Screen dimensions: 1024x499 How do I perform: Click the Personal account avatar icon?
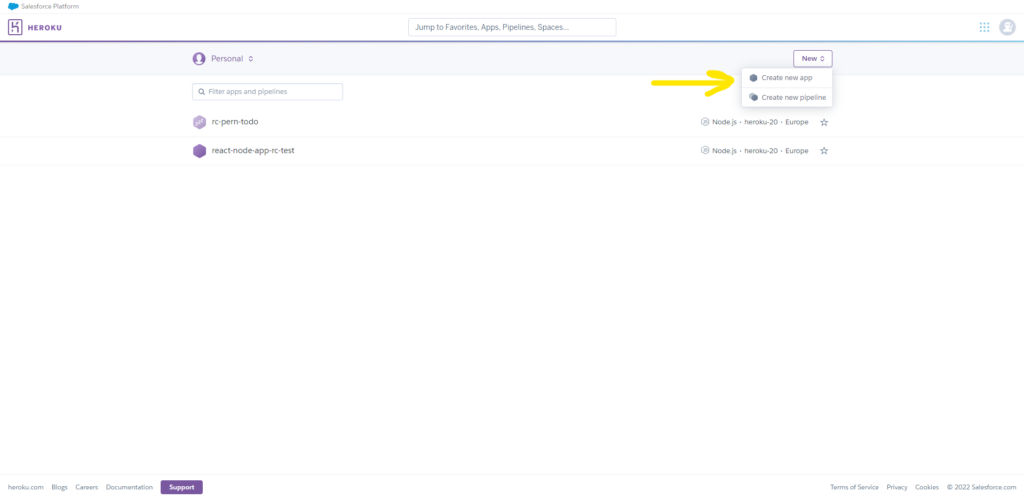tap(199, 59)
